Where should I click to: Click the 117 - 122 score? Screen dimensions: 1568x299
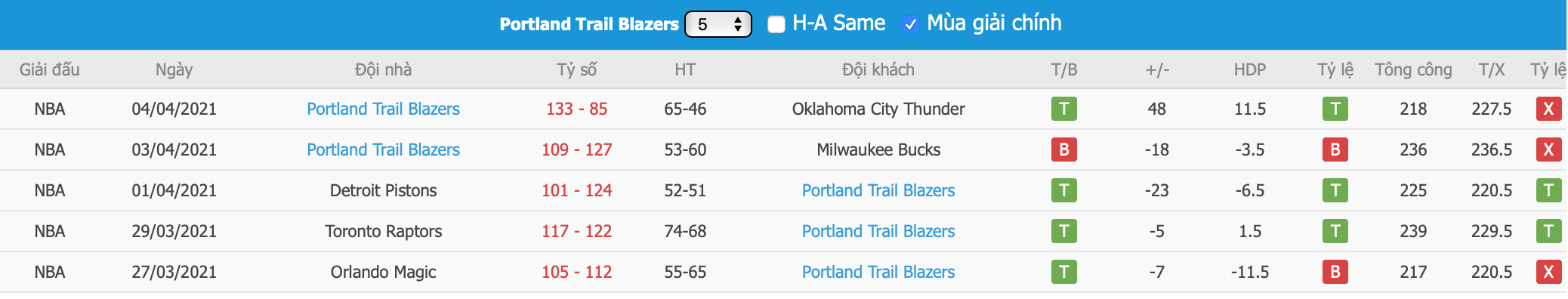tap(577, 231)
